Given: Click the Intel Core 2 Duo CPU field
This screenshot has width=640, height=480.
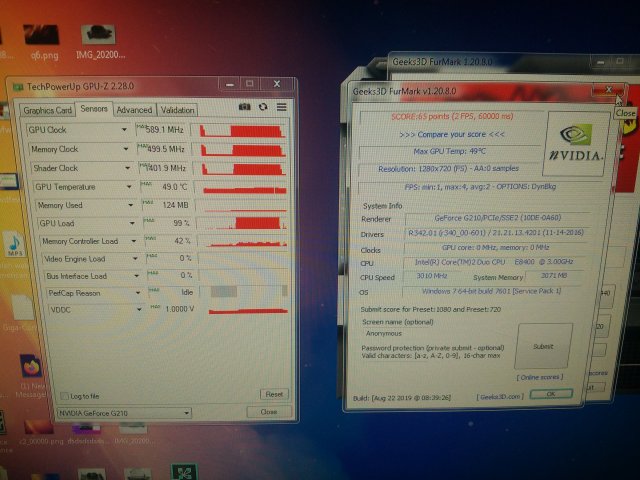Looking at the screenshot, I should click(x=493, y=262).
